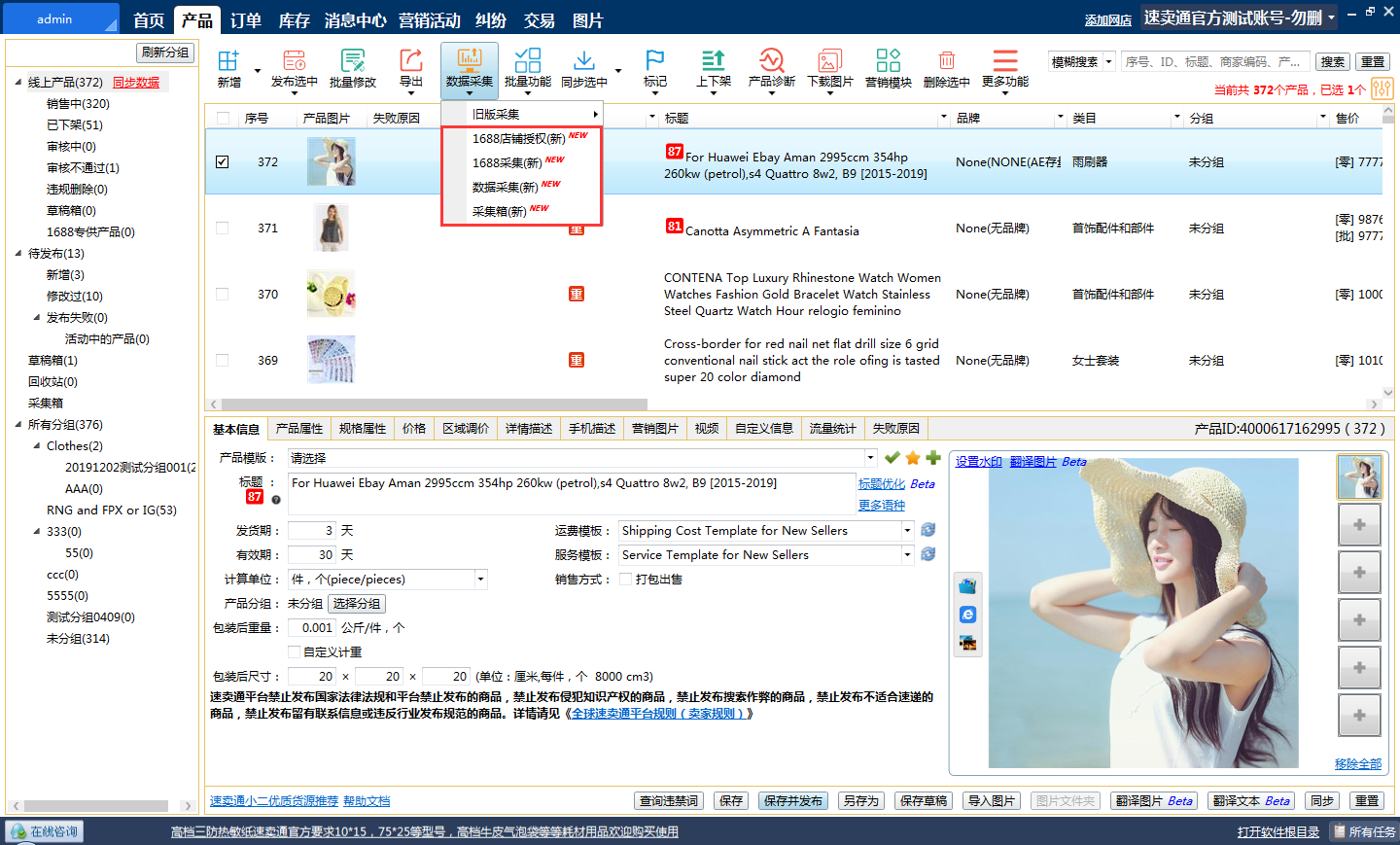Check the row 370 checkbox
Viewport: 1400px width, 845px height.
[x=223, y=294]
